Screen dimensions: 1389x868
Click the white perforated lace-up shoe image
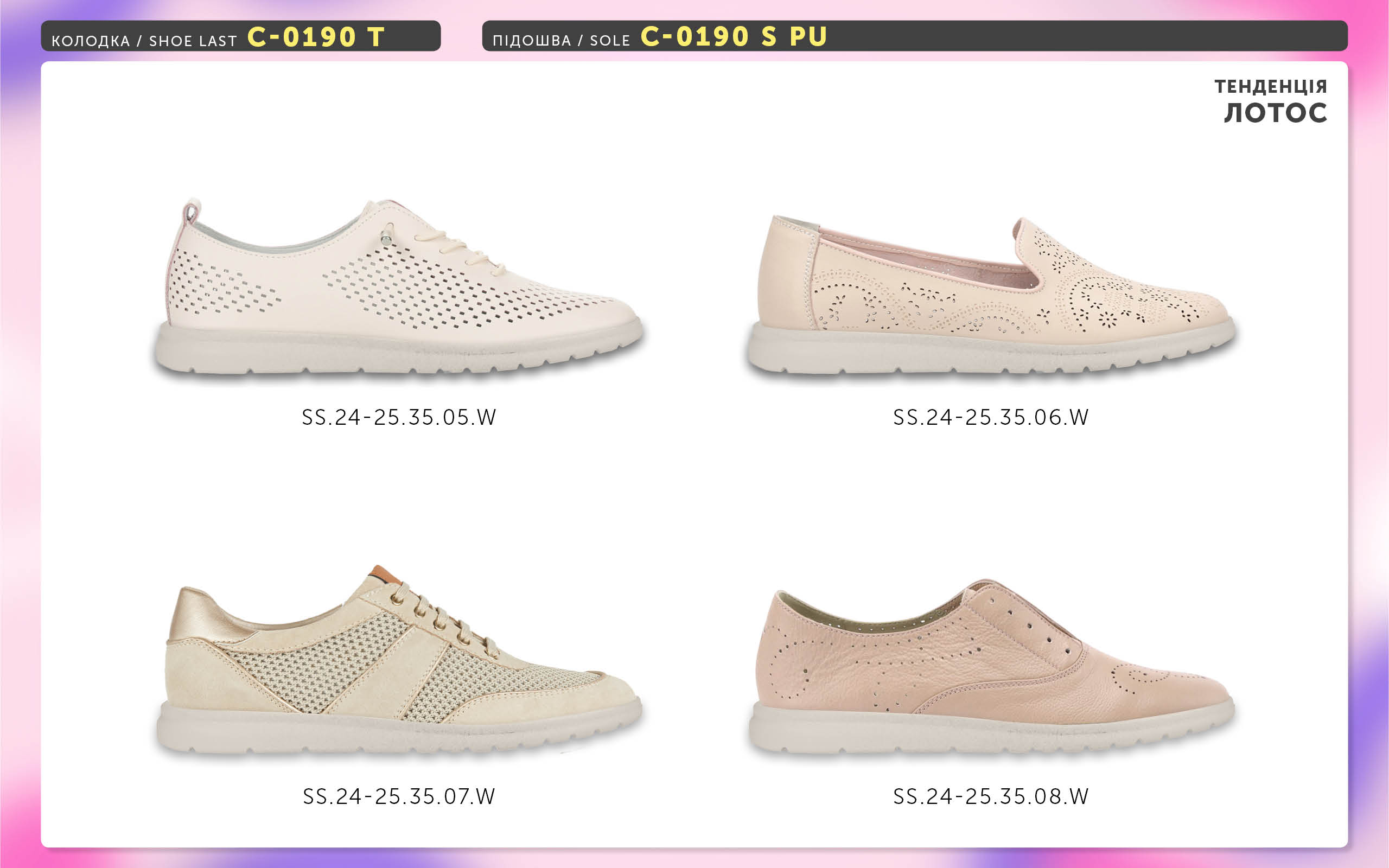[x=399, y=287]
